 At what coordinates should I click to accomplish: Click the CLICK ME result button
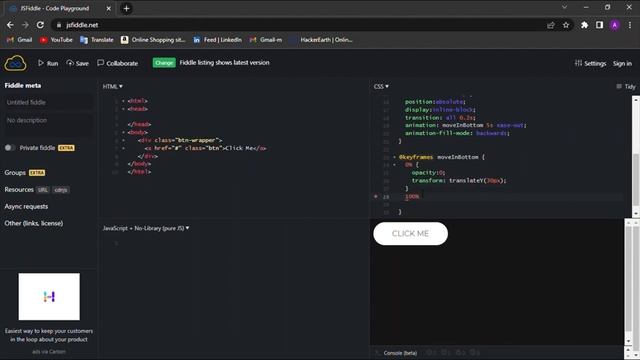point(410,234)
